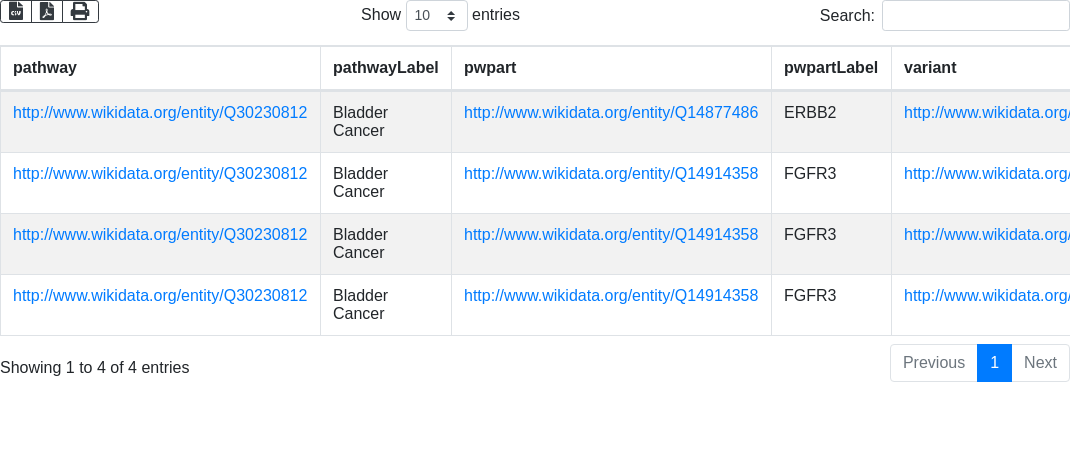Viewport: 1070px width, 450px height.
Task: Open the variant link in the last row
Action: pos(987,296)
